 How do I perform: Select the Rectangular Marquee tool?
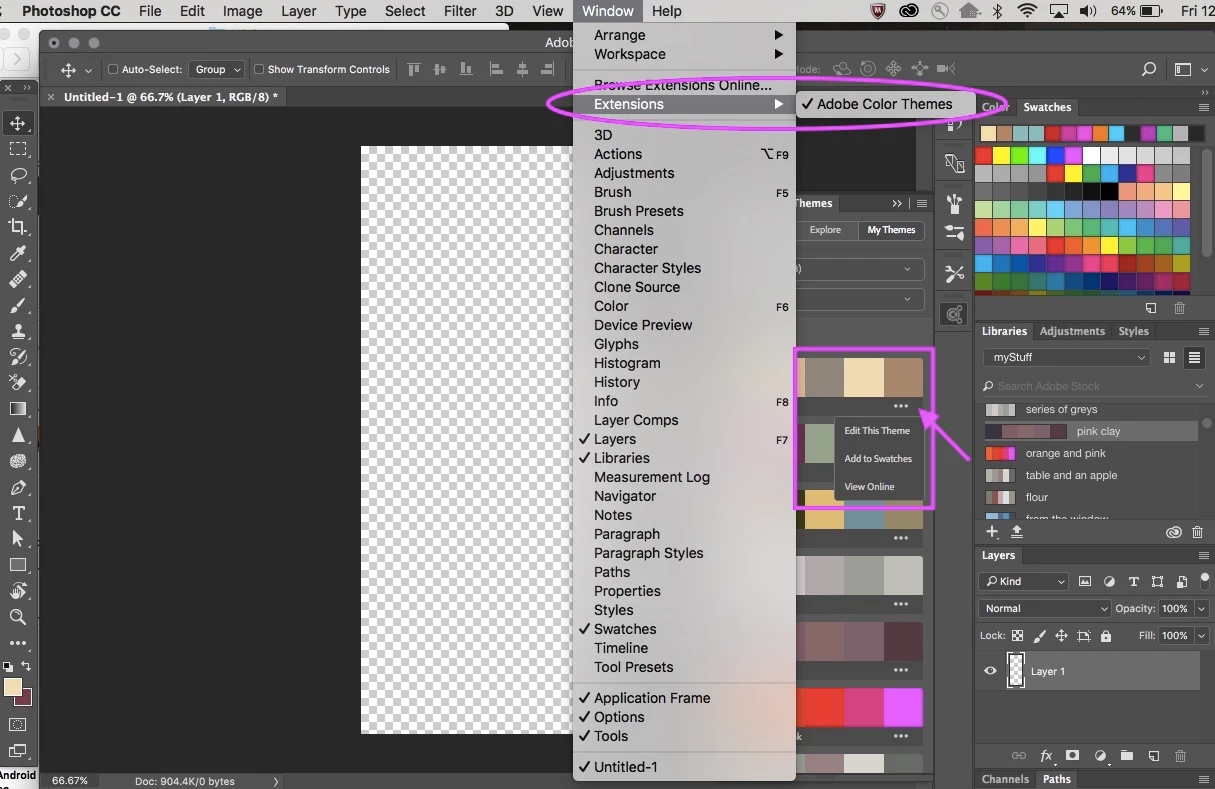click(18, 149)
